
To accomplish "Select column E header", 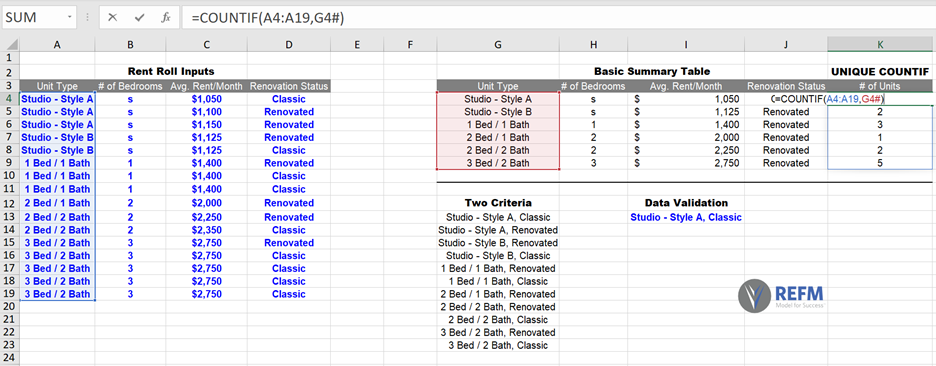I will point(357,45).
